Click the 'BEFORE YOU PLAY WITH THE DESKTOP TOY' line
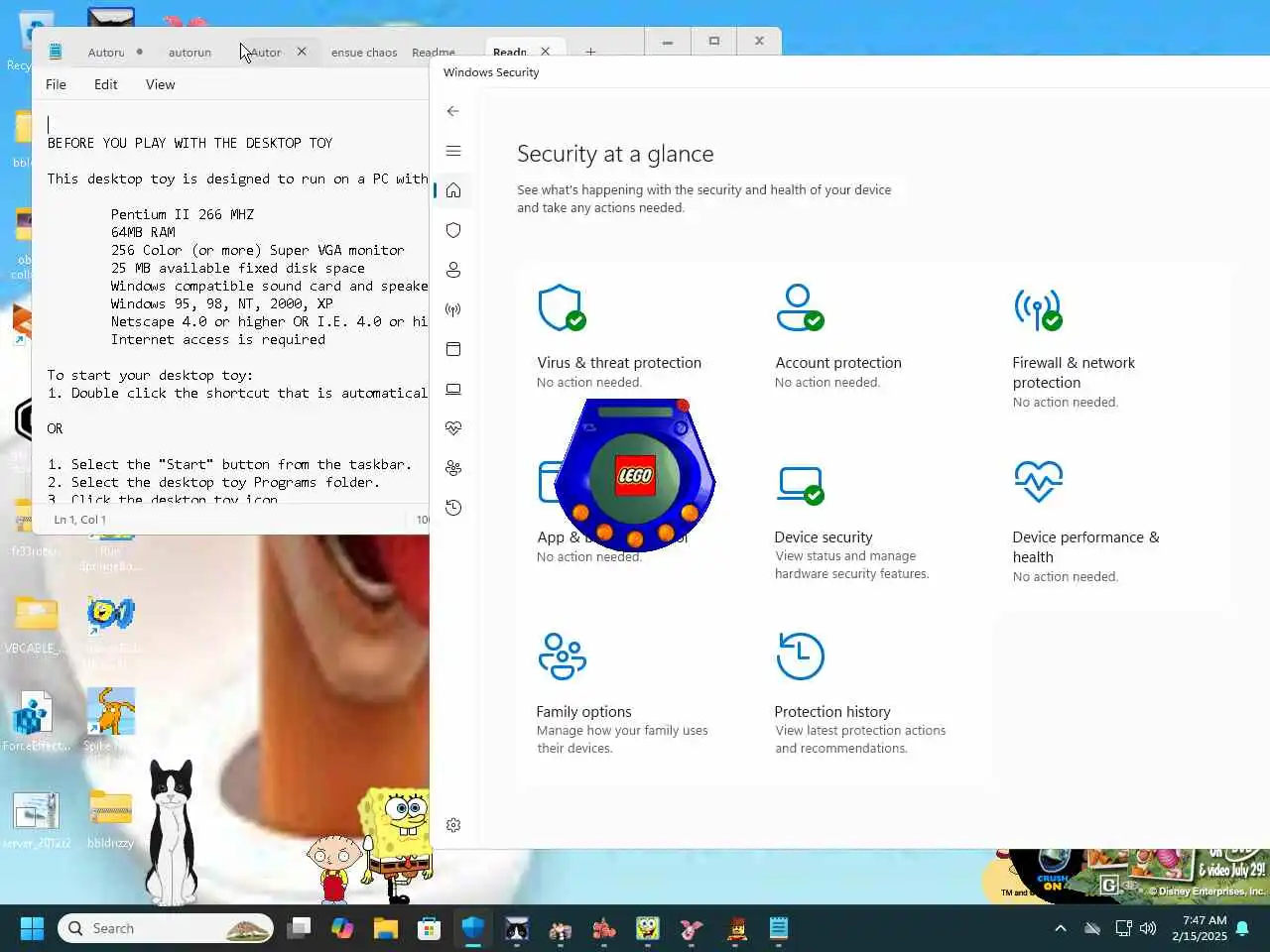Image resolution: width=1270 pixels, height=952 pixels. (190, 143)
